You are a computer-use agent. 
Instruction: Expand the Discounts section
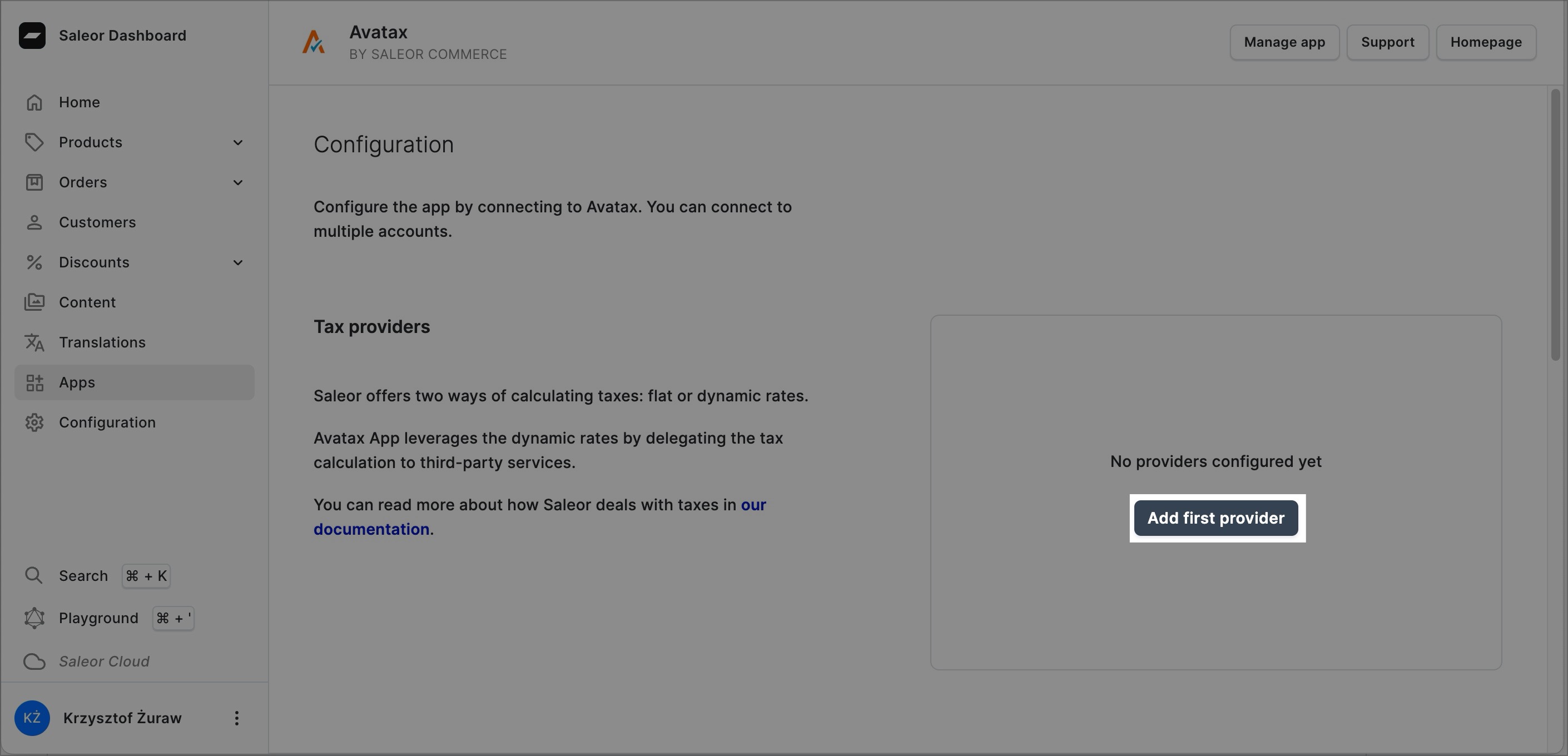pos(237,262)
